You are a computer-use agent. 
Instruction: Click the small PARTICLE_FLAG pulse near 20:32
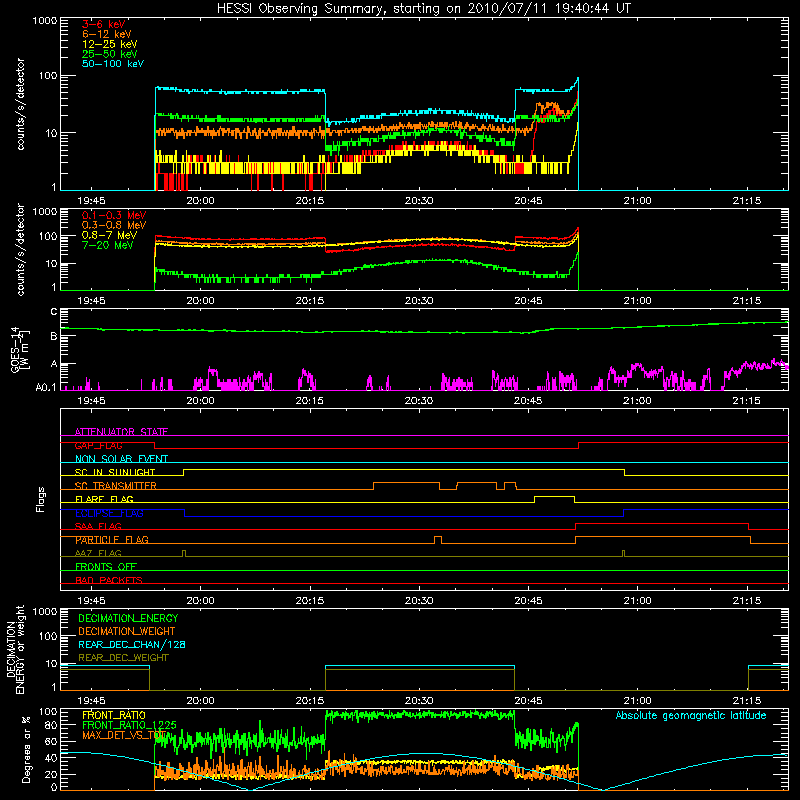point(438,537)
